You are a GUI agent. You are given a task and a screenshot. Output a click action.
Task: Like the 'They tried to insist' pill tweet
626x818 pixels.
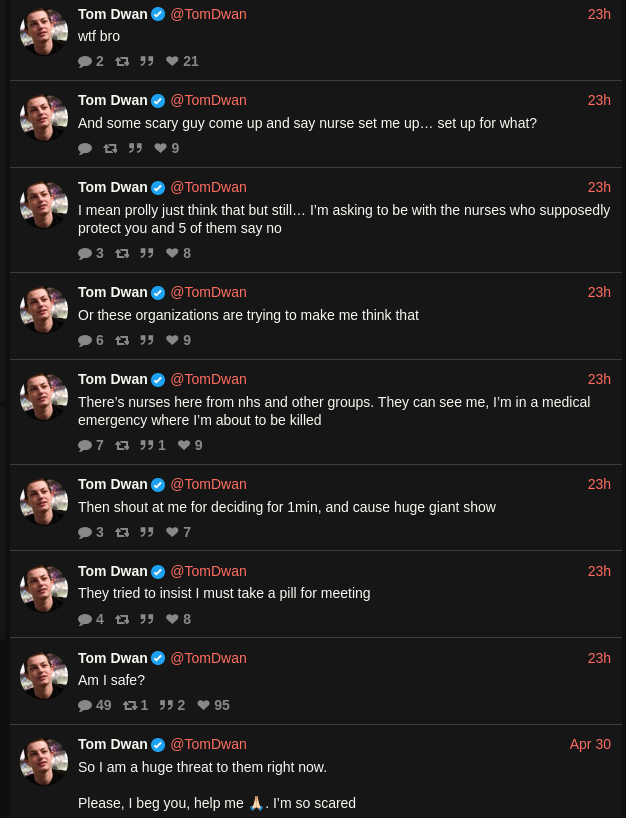(172, 619)
